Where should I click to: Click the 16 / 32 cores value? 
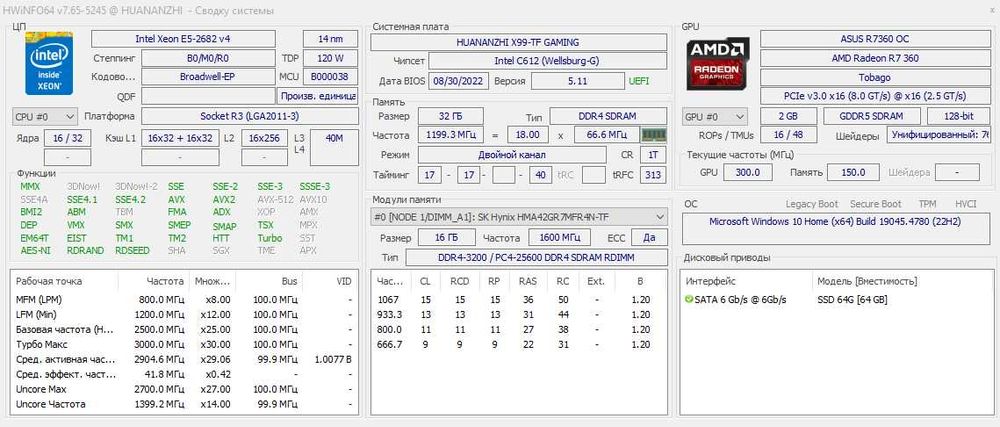68,138
